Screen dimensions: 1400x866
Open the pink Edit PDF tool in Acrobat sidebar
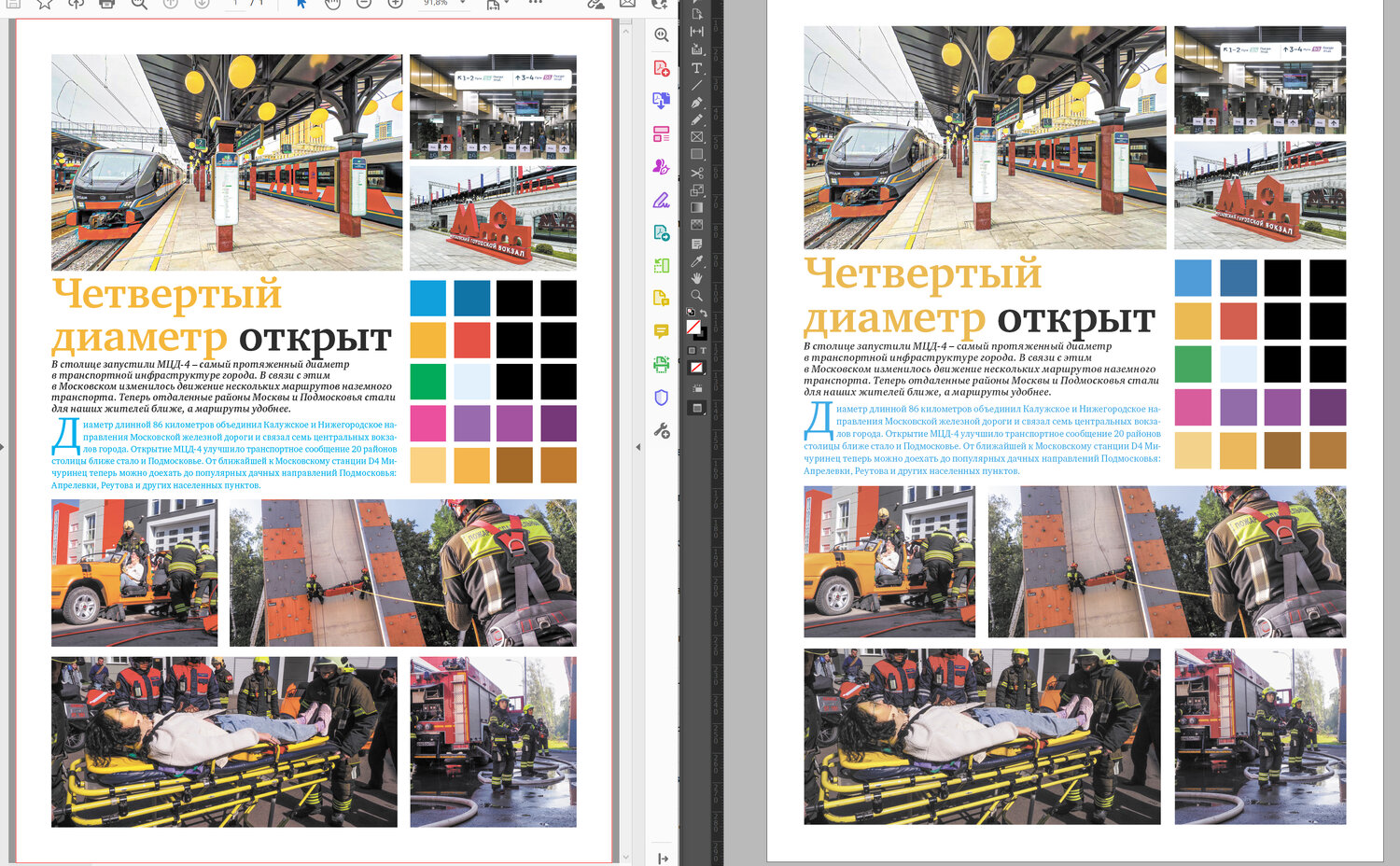click(x=661, y=134)
